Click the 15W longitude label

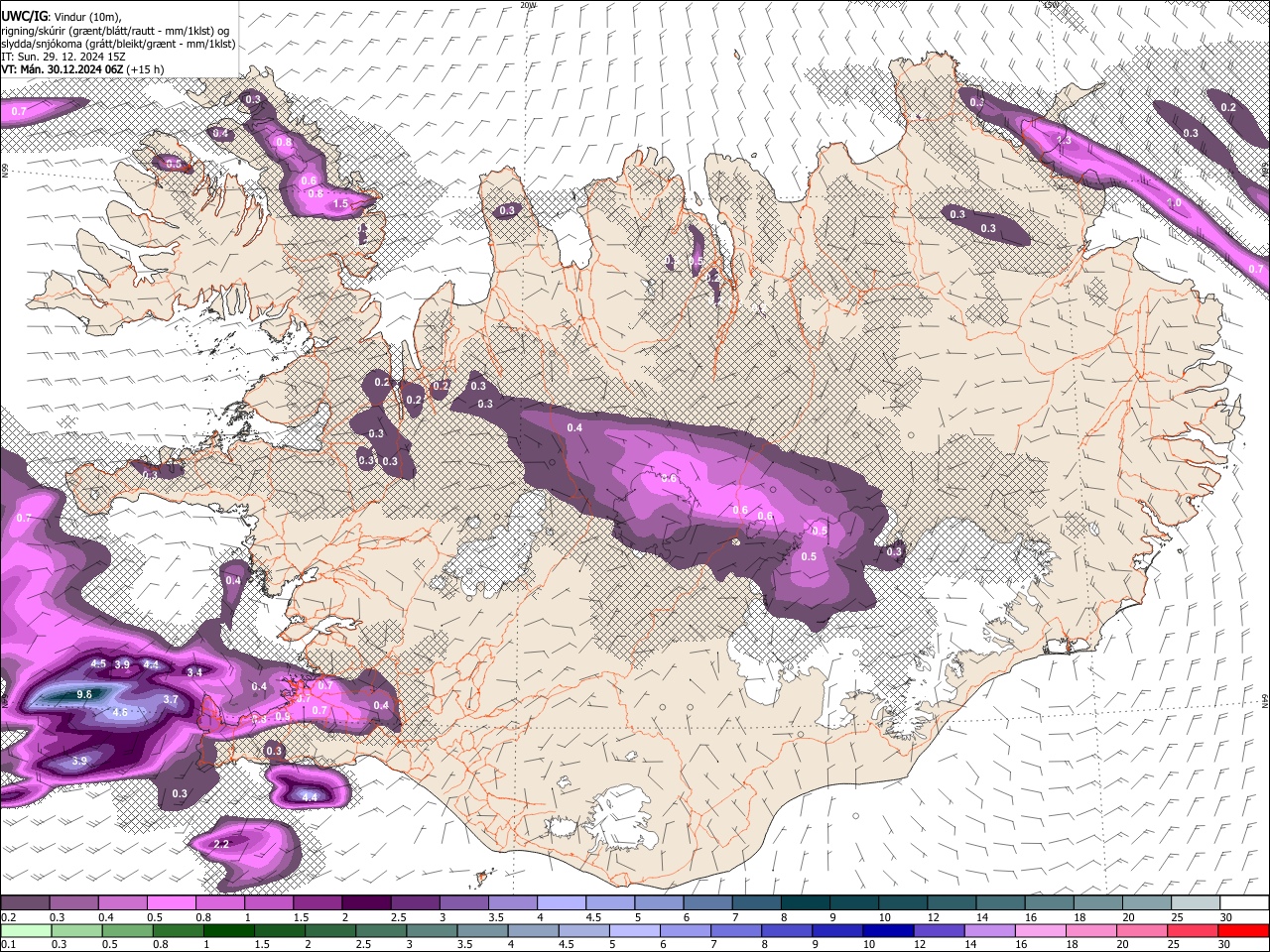pyautogui.click(x=1051, y=5)
